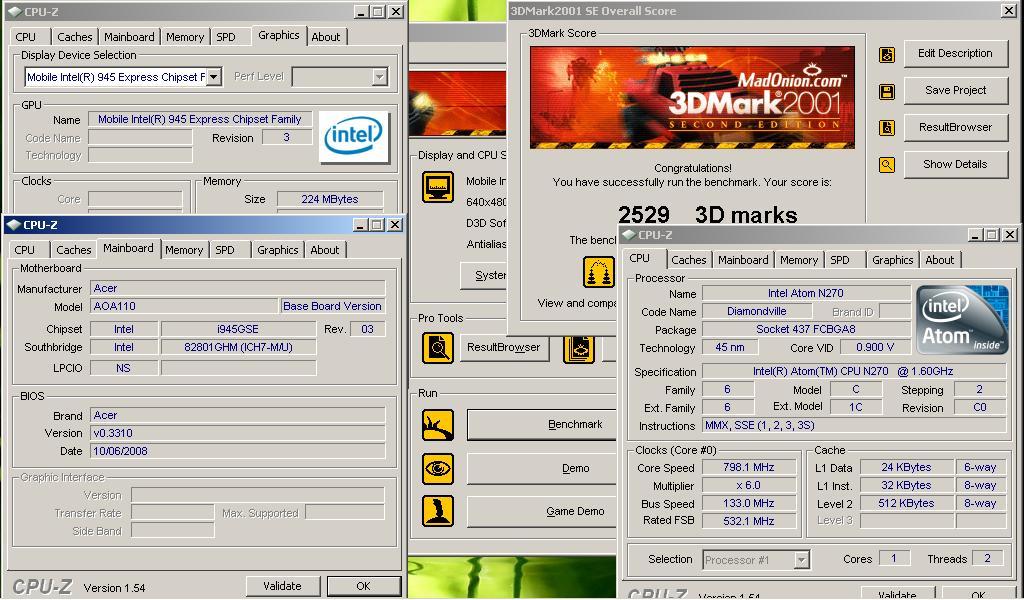Screen dimensions: 1024x600
Task: Click the display monitor icon in 3DMark
Action: click(x=438, y=187)
